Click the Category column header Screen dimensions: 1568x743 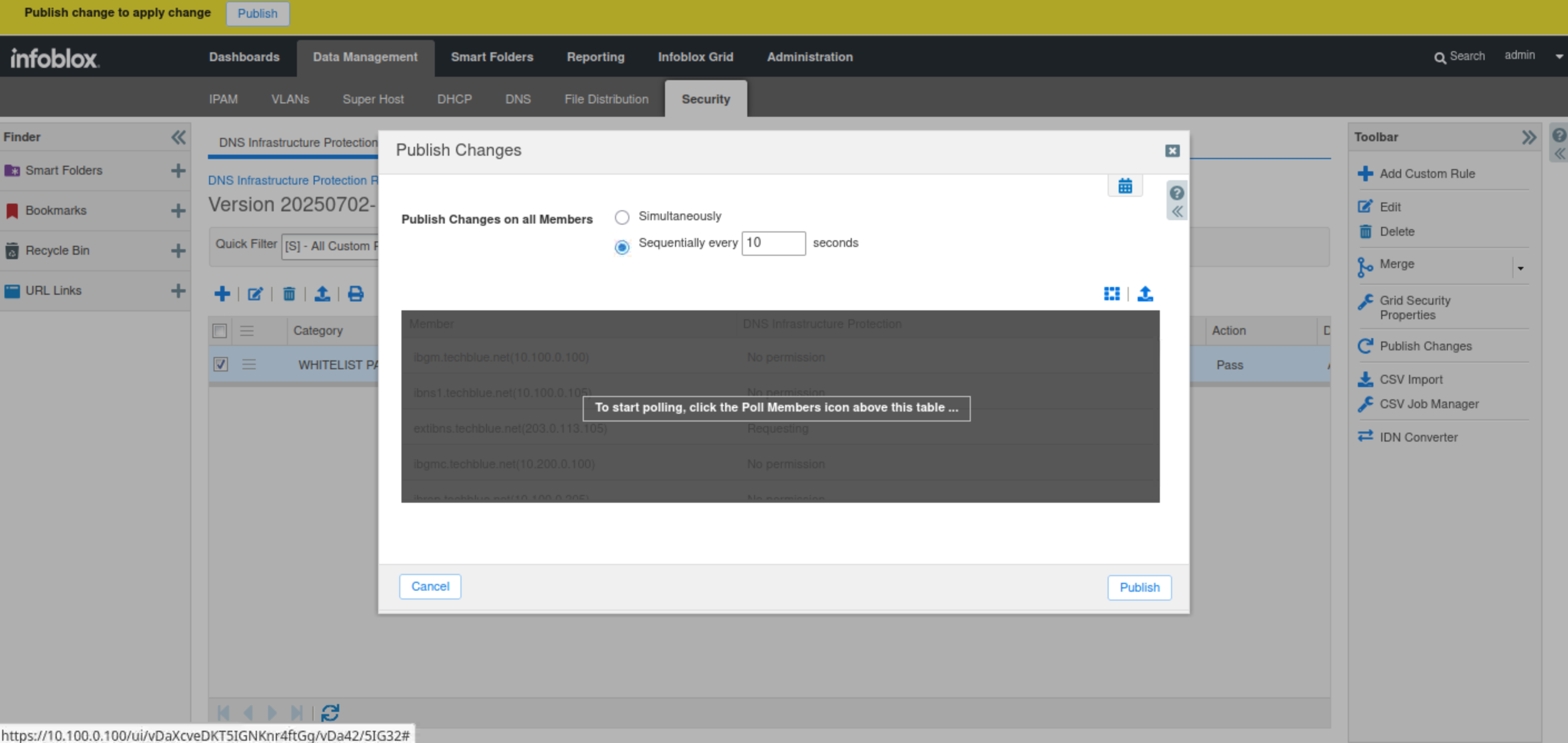(x=317, y=331)
